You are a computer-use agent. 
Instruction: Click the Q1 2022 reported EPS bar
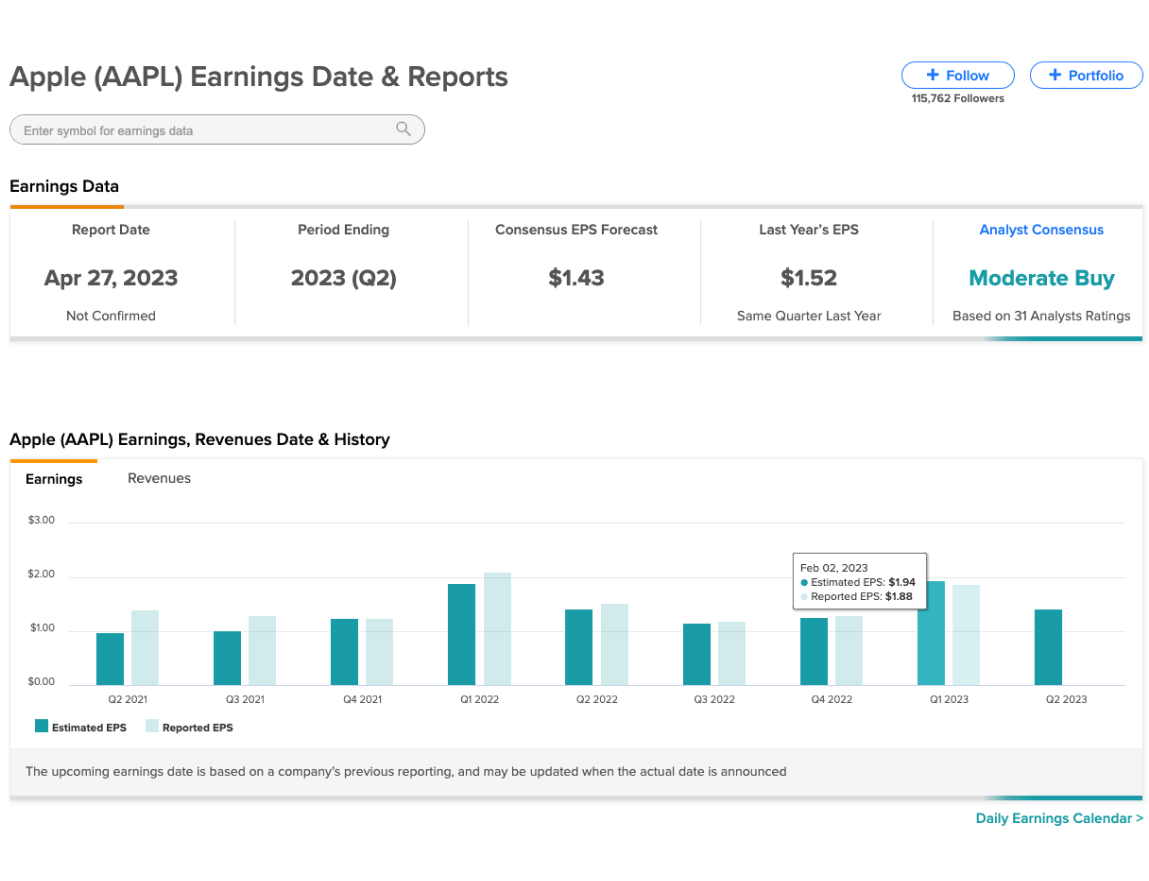click(x=497, y=629)
